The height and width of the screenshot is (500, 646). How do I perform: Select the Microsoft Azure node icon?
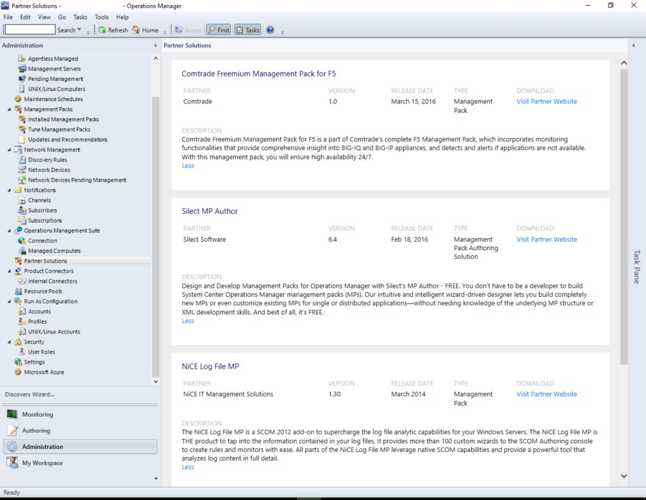click(x=16, y=372)
